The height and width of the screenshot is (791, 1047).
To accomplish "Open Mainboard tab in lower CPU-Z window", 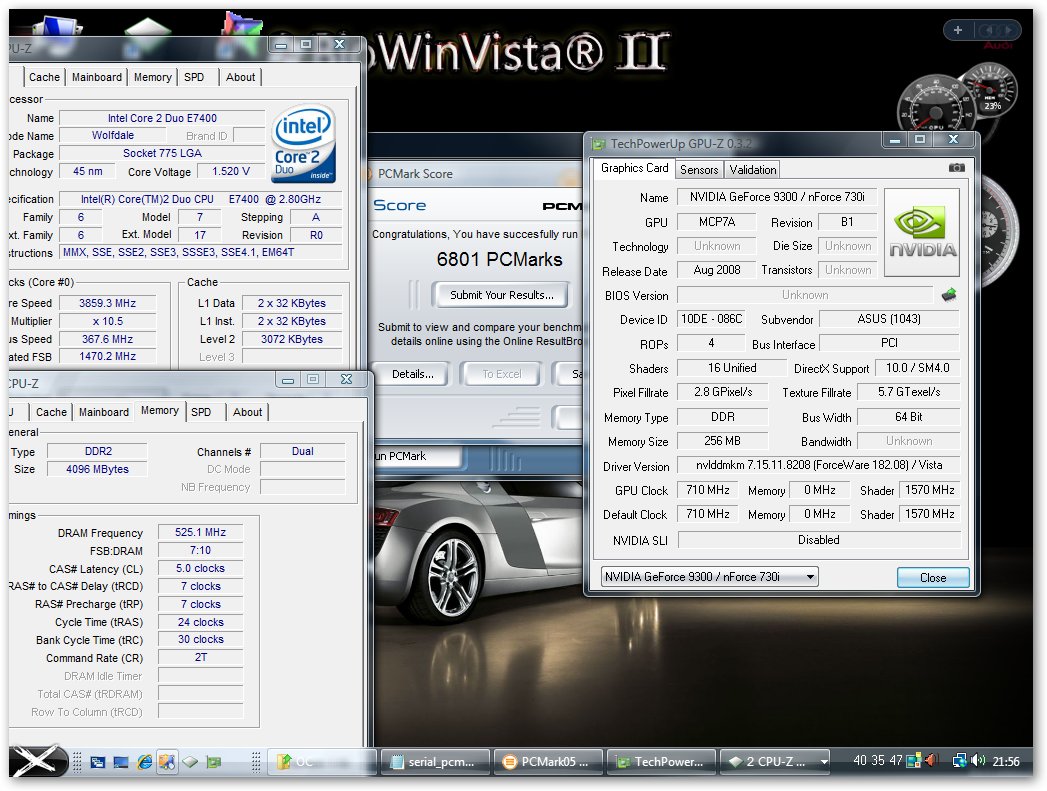I will point(103,412).
